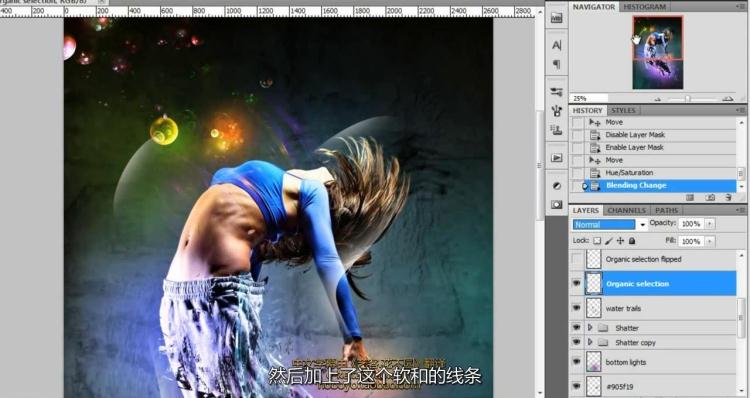Expand the Shatter layer group

point(590,328)
